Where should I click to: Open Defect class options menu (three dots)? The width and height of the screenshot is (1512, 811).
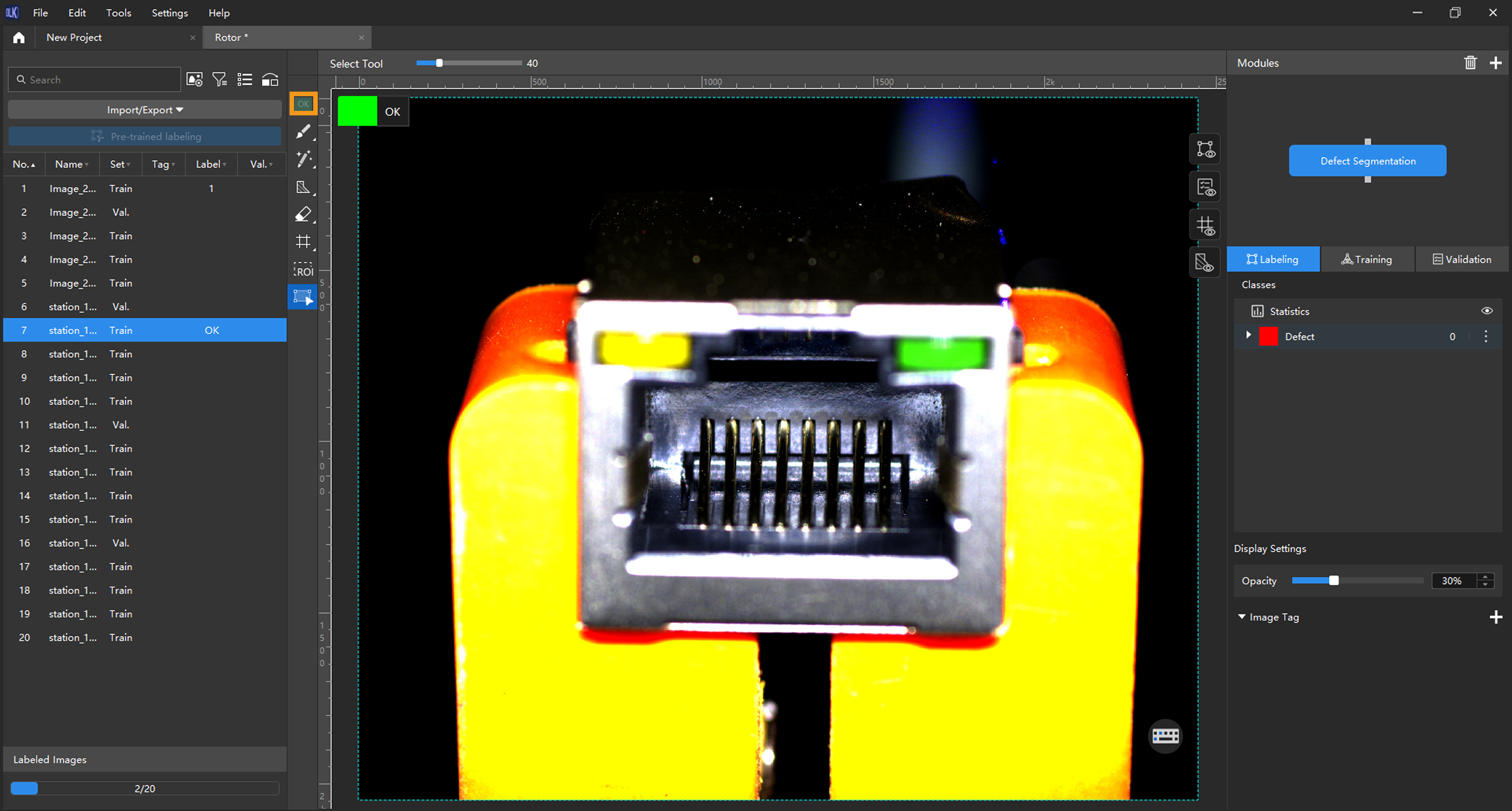(x=1485, y=337)
